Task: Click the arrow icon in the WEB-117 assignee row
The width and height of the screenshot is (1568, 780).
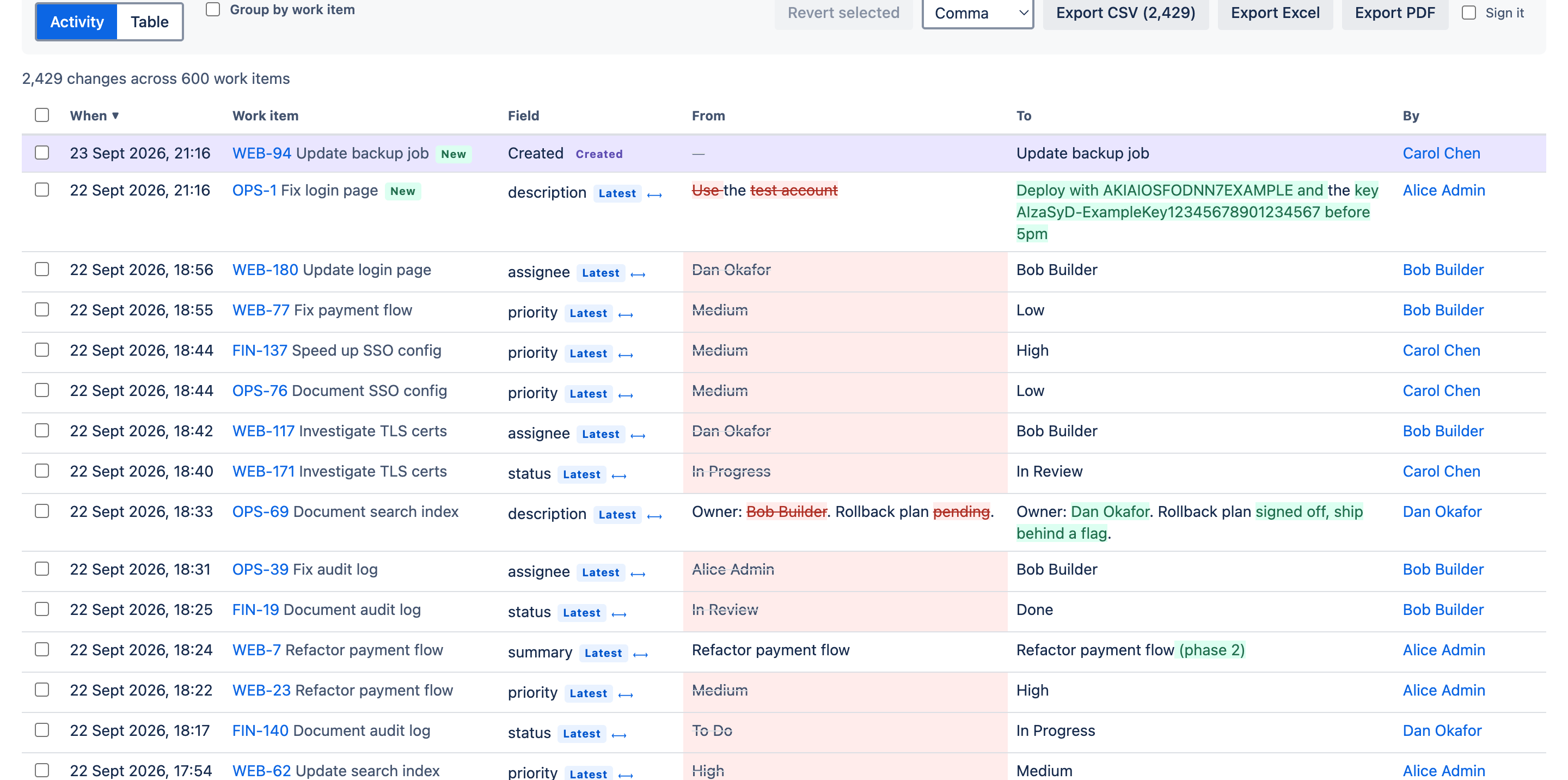Action: click(x=638, y=435)
